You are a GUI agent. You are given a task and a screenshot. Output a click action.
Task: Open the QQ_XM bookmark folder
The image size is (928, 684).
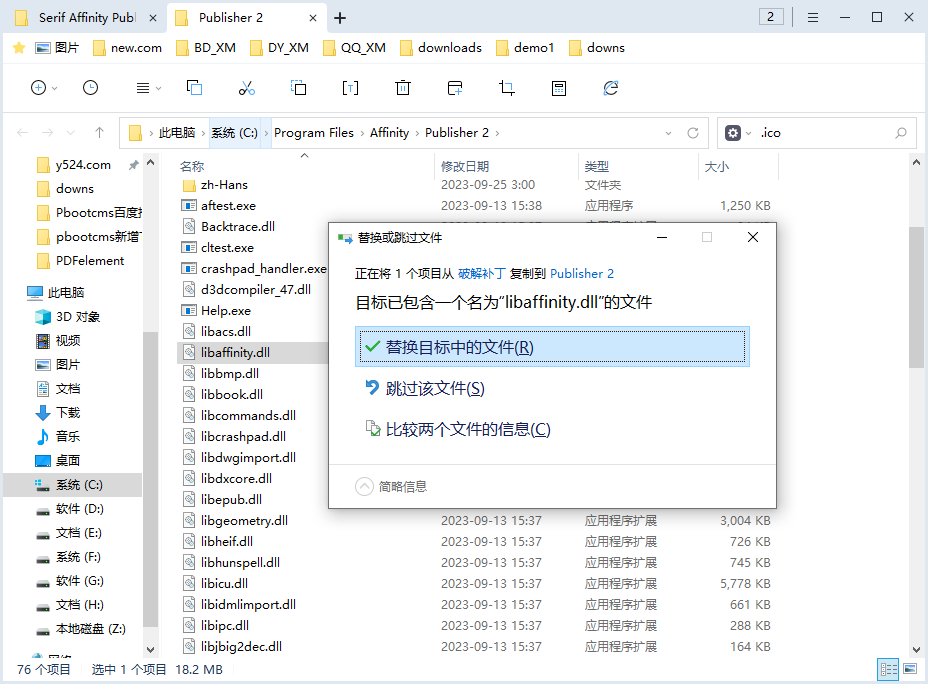(x=354, y=48)
